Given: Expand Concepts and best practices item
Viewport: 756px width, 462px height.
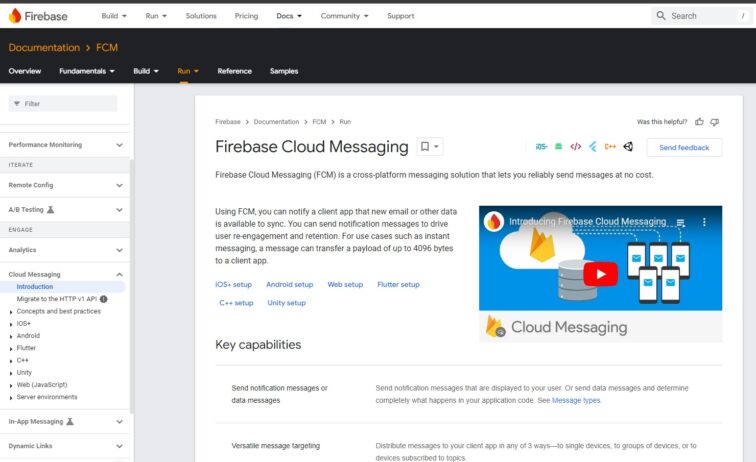Looking at the screenshot, I should pos(11,312).
